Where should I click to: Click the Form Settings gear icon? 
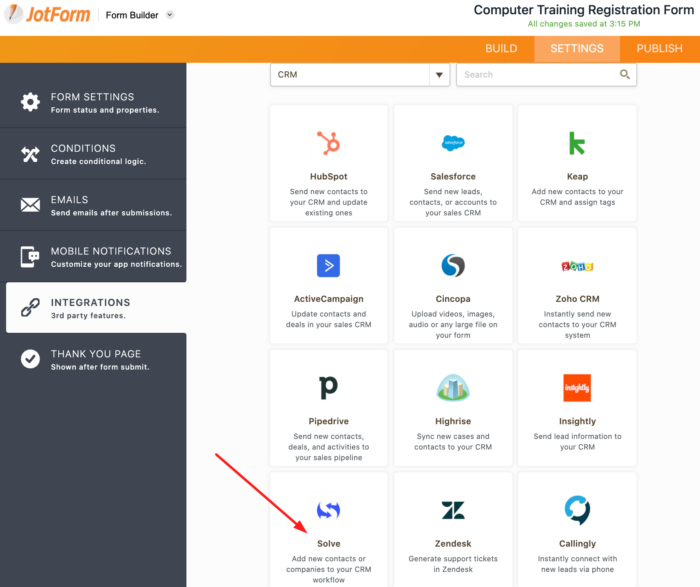tap(30, 102)
